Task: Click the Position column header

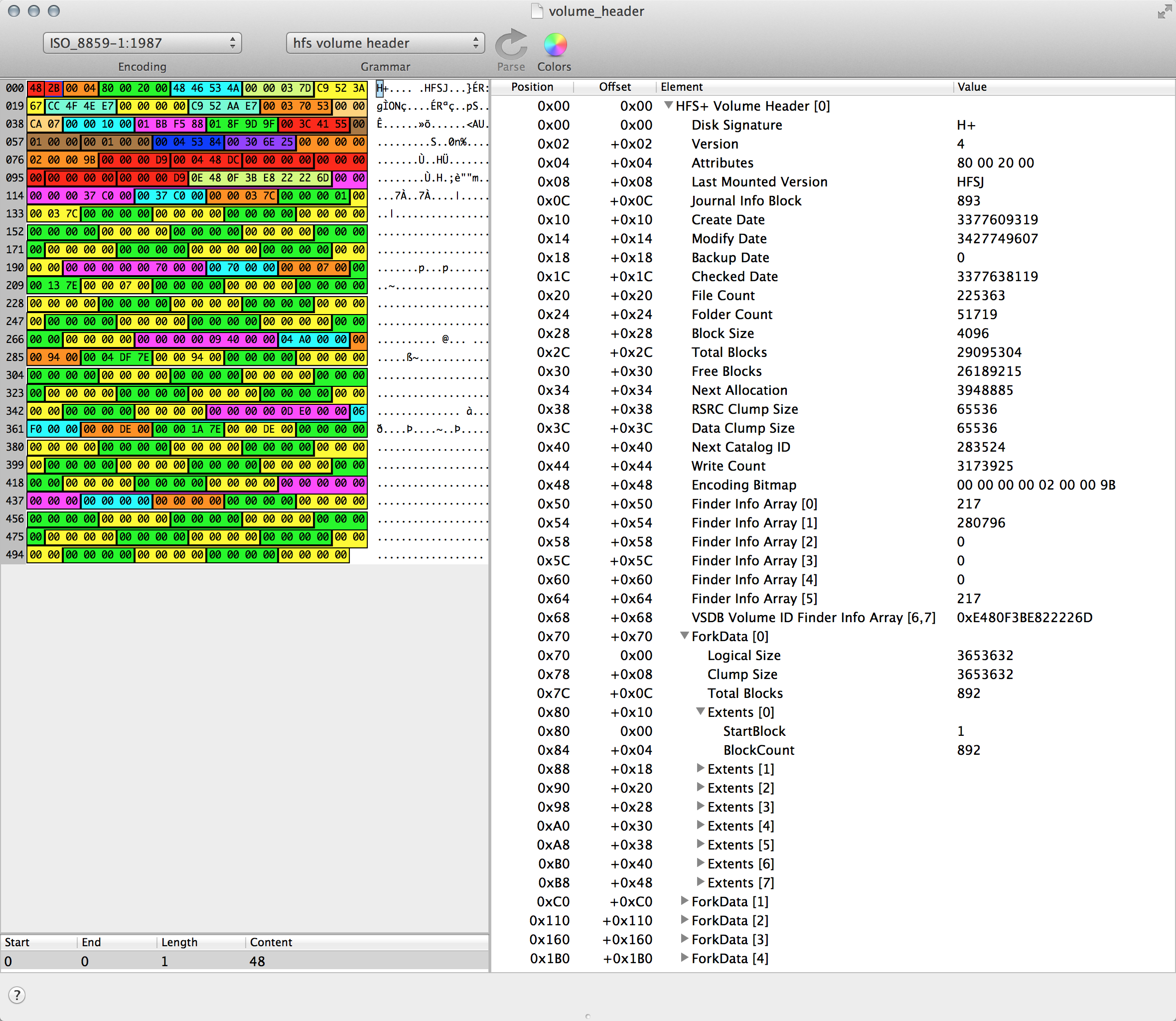Action: [x=532, y=87]
